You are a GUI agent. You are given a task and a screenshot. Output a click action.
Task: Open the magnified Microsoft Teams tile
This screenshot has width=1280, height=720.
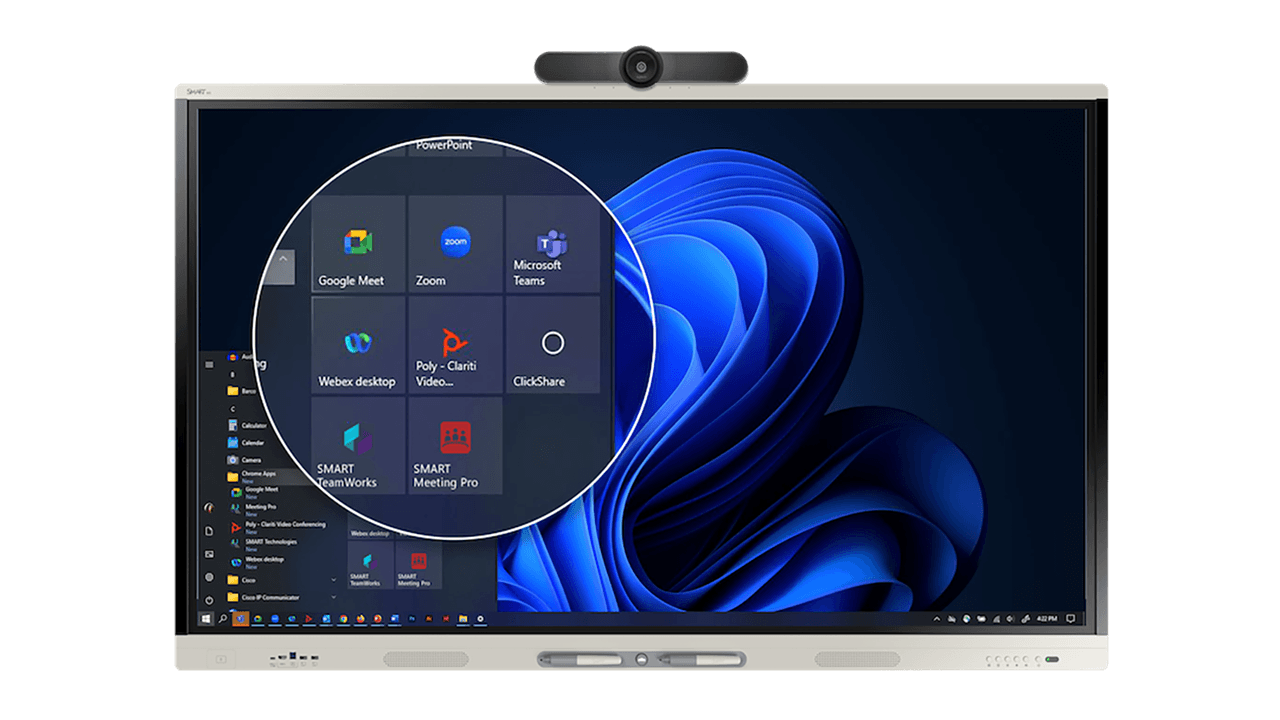pyautogui.click(x=552, y=244)
